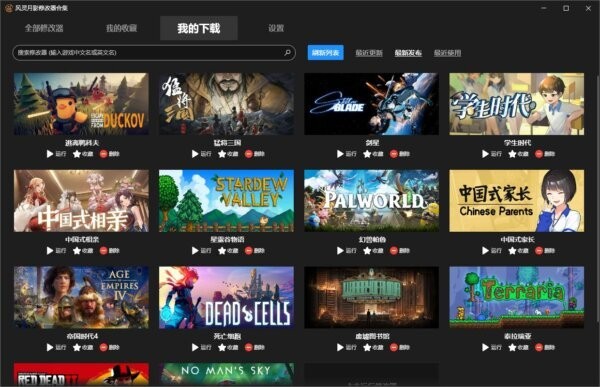The image size is (600, 387).
Task: Launch the Palworld trainer
Action: coord(346,251)
